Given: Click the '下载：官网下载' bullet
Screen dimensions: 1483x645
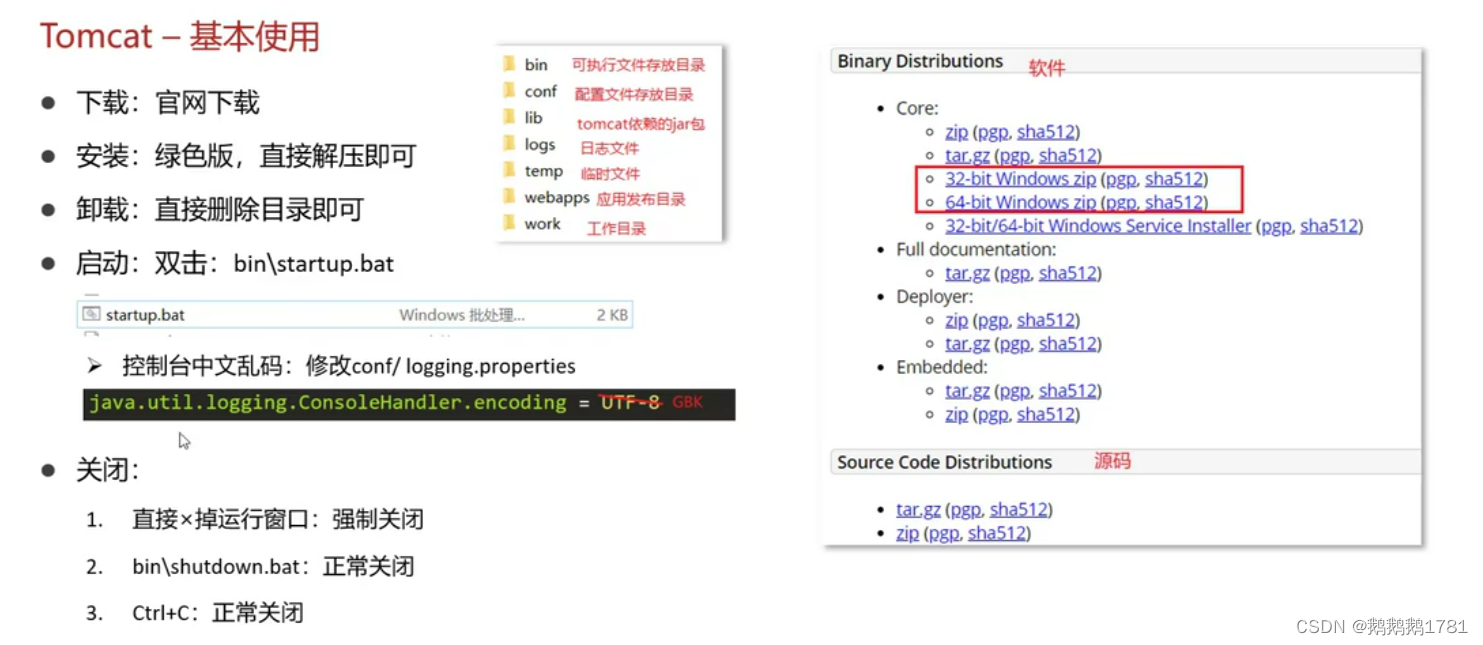Looking at the screenshot, I should [x=167, y=103].
